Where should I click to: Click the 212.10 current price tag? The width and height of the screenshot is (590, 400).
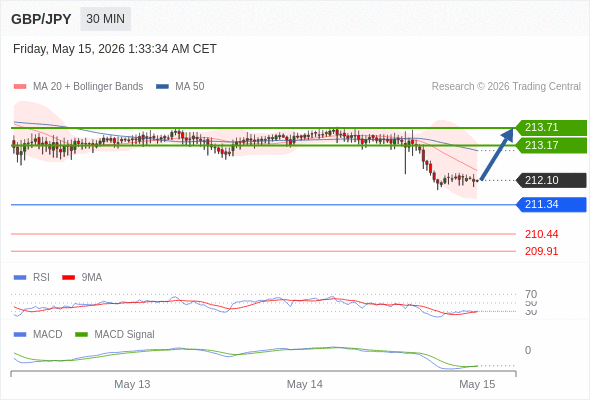click(551, 180)
